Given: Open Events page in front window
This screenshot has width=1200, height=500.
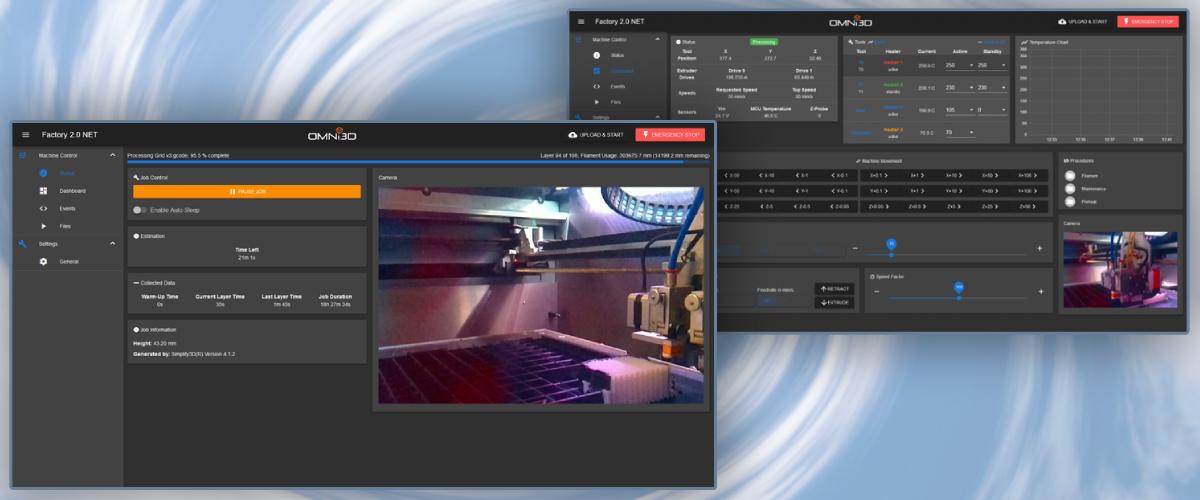Looking at the screenshot, I should (x=68, y=208).
